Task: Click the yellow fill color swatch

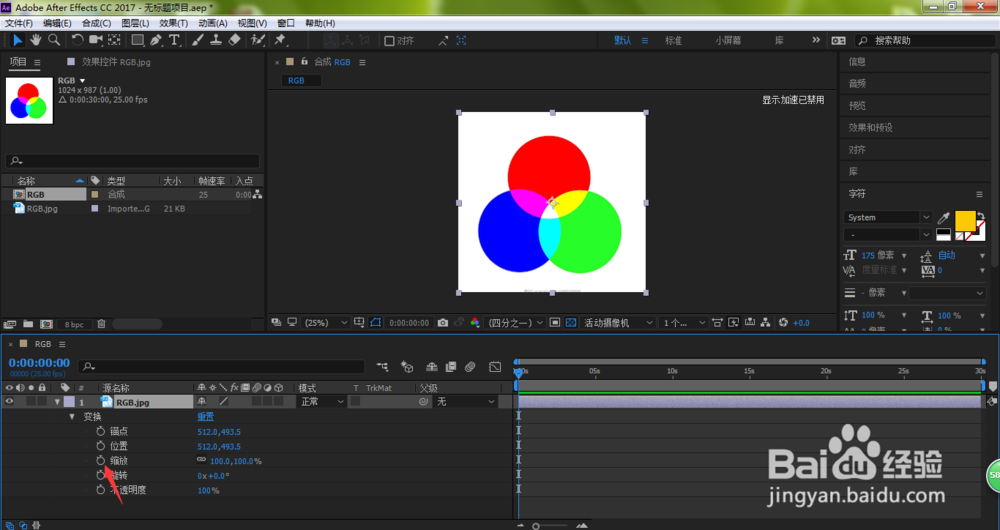Action: (965, 221)
